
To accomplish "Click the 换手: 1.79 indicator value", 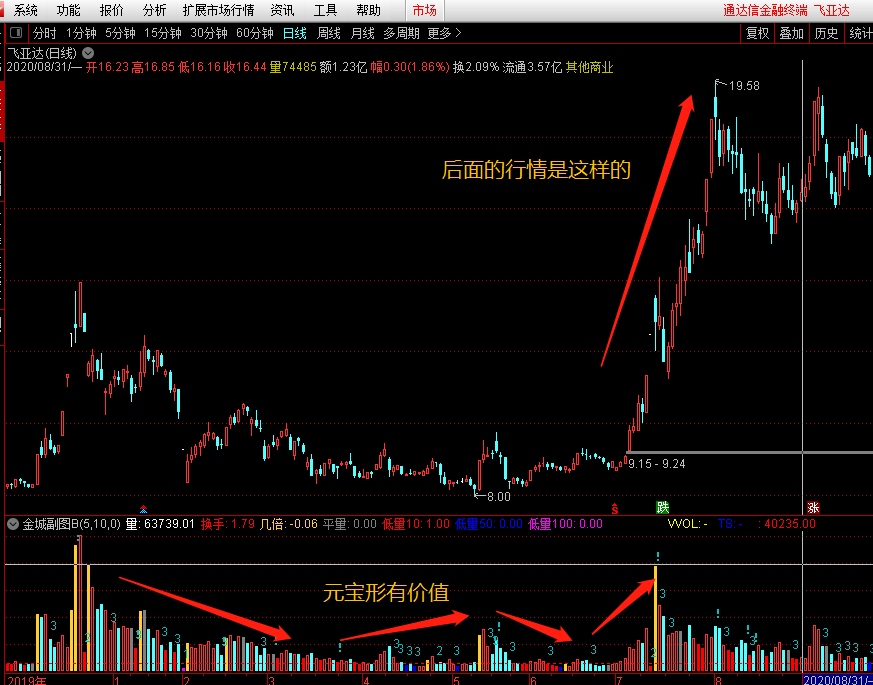I will point(228,523).
